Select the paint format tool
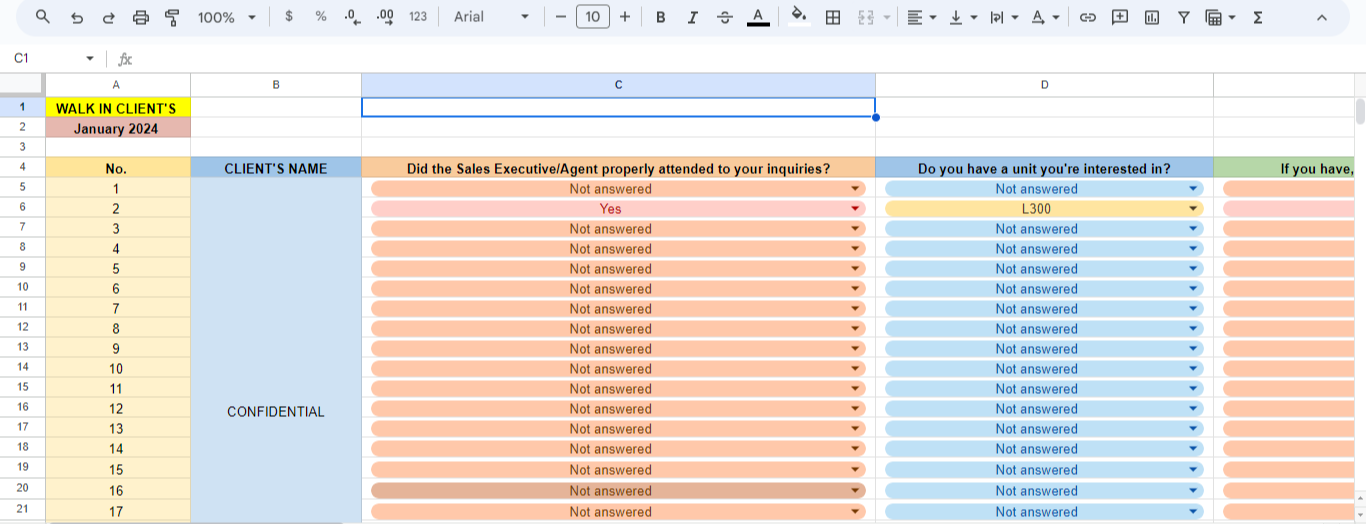 coord(171,17)
